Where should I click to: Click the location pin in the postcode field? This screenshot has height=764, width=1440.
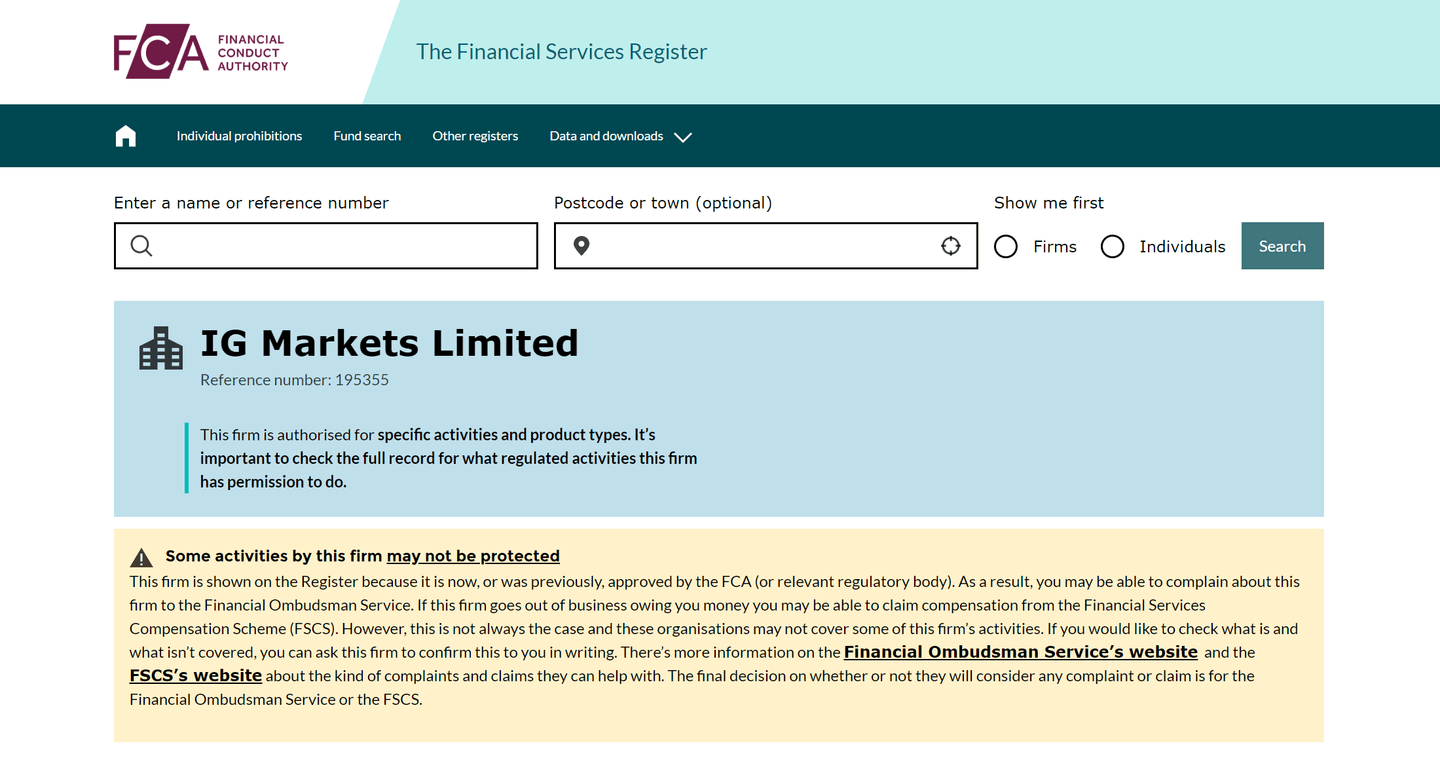click(581, 245)
